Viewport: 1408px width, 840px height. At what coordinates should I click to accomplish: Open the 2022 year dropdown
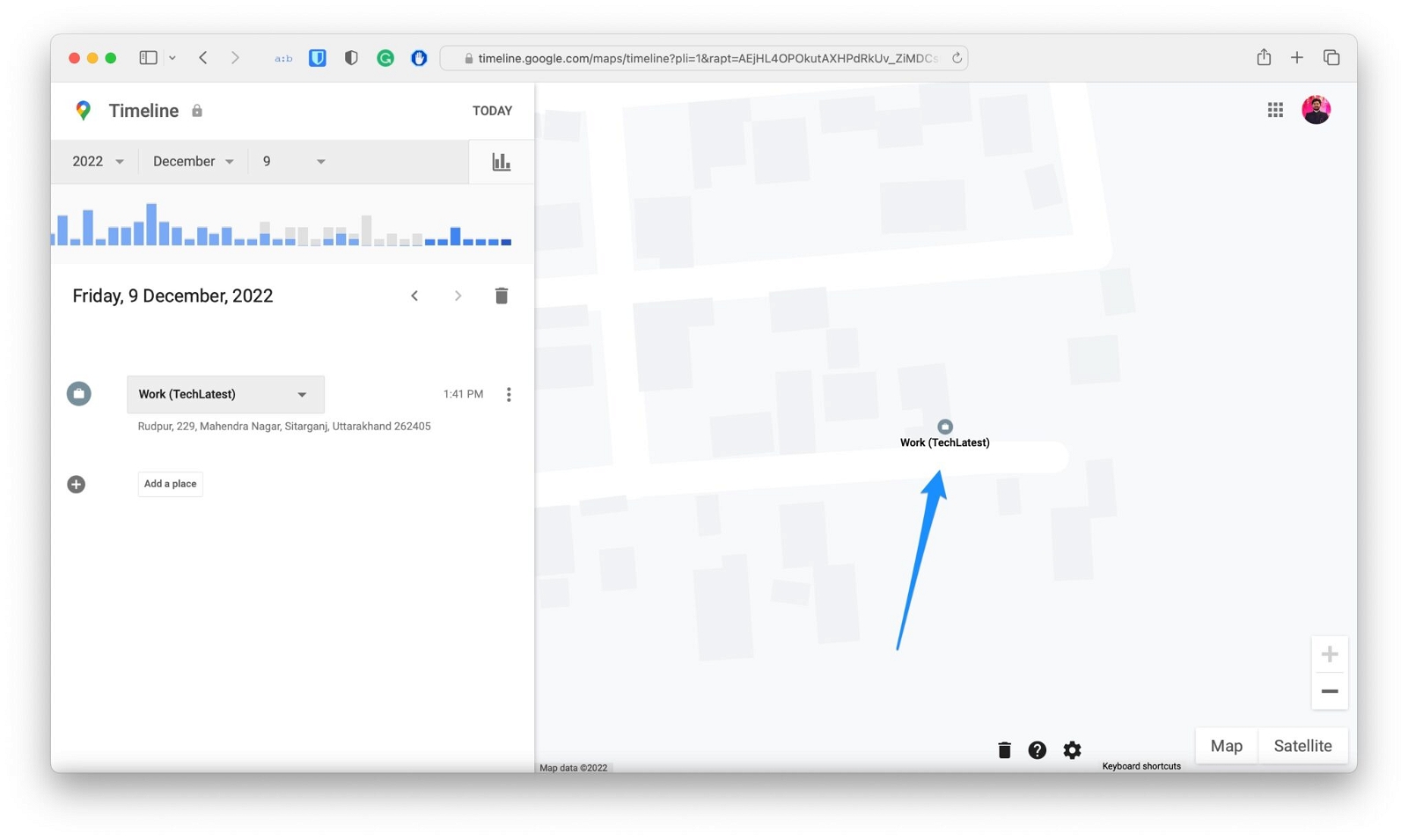[x=98, y=161]
